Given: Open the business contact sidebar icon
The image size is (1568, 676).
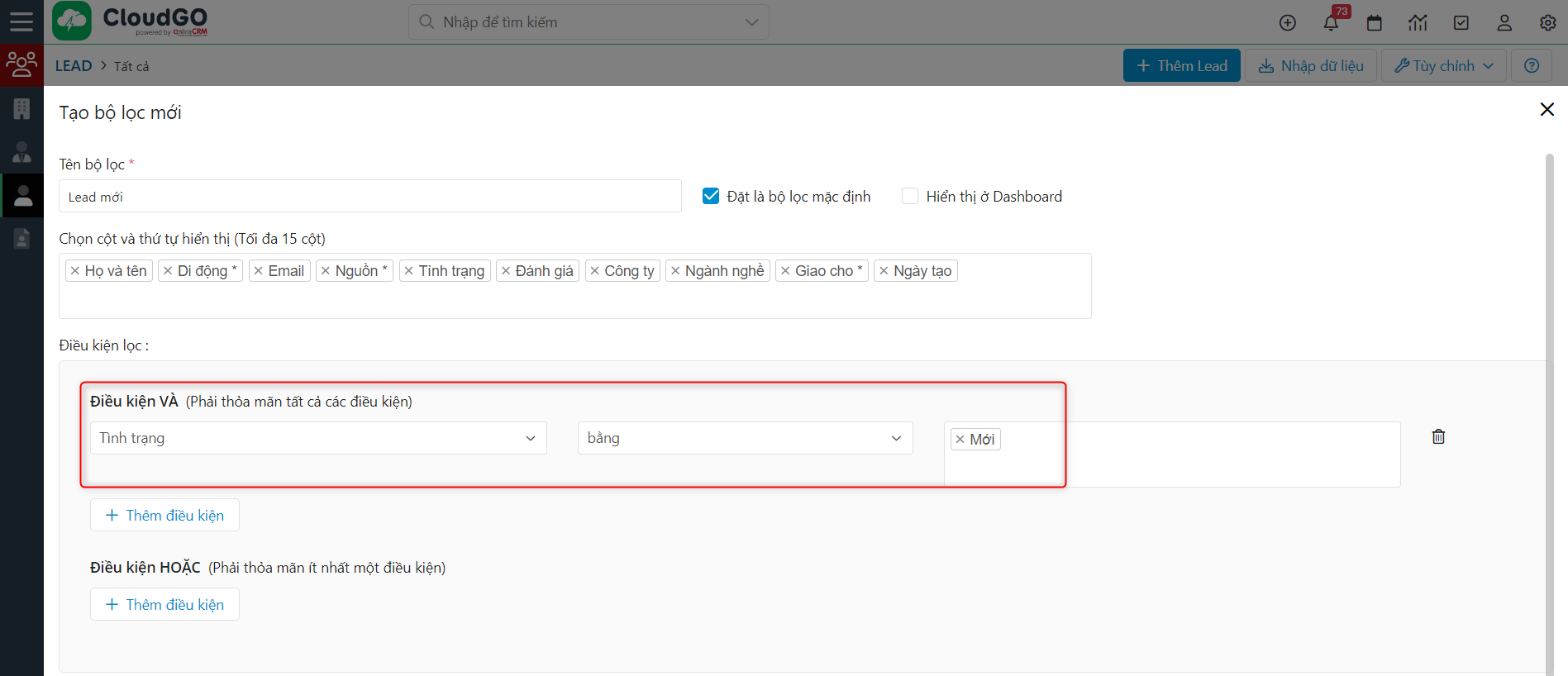Looking at the screenshot, I should [x=21, y=152].
